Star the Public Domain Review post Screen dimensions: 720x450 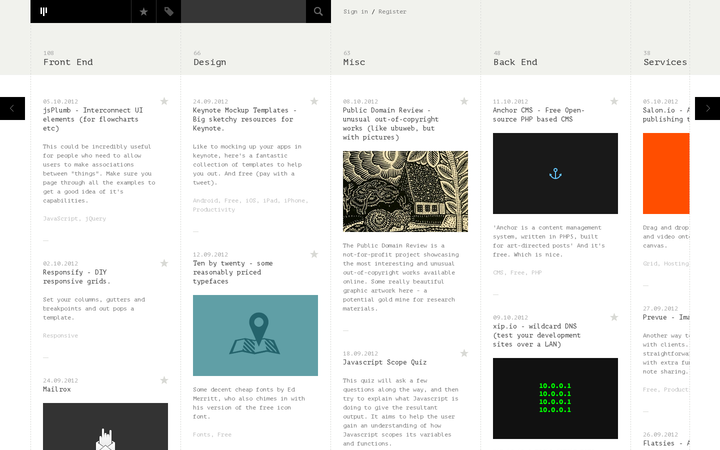click(x=464, y=101)
